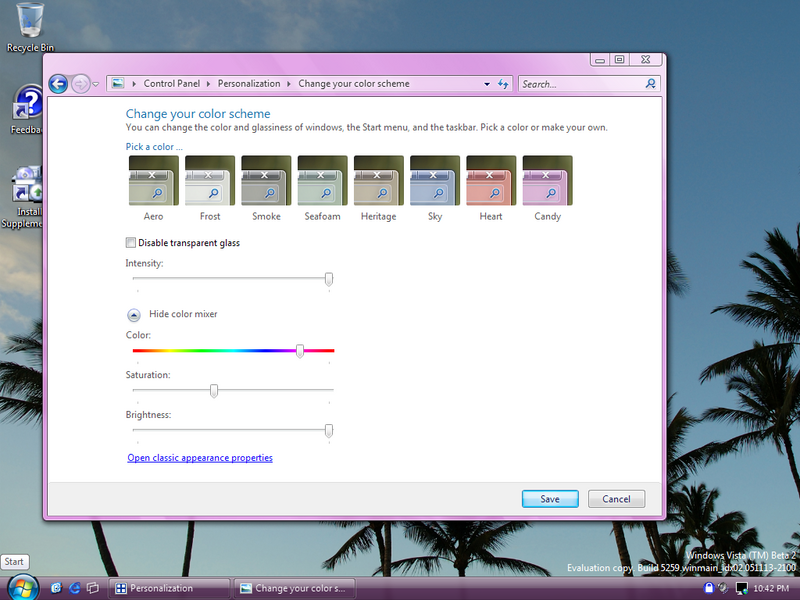Select the Install Supplemental desktop shortcut
This screenshot has height=600, width=800.
coord(23,197)
